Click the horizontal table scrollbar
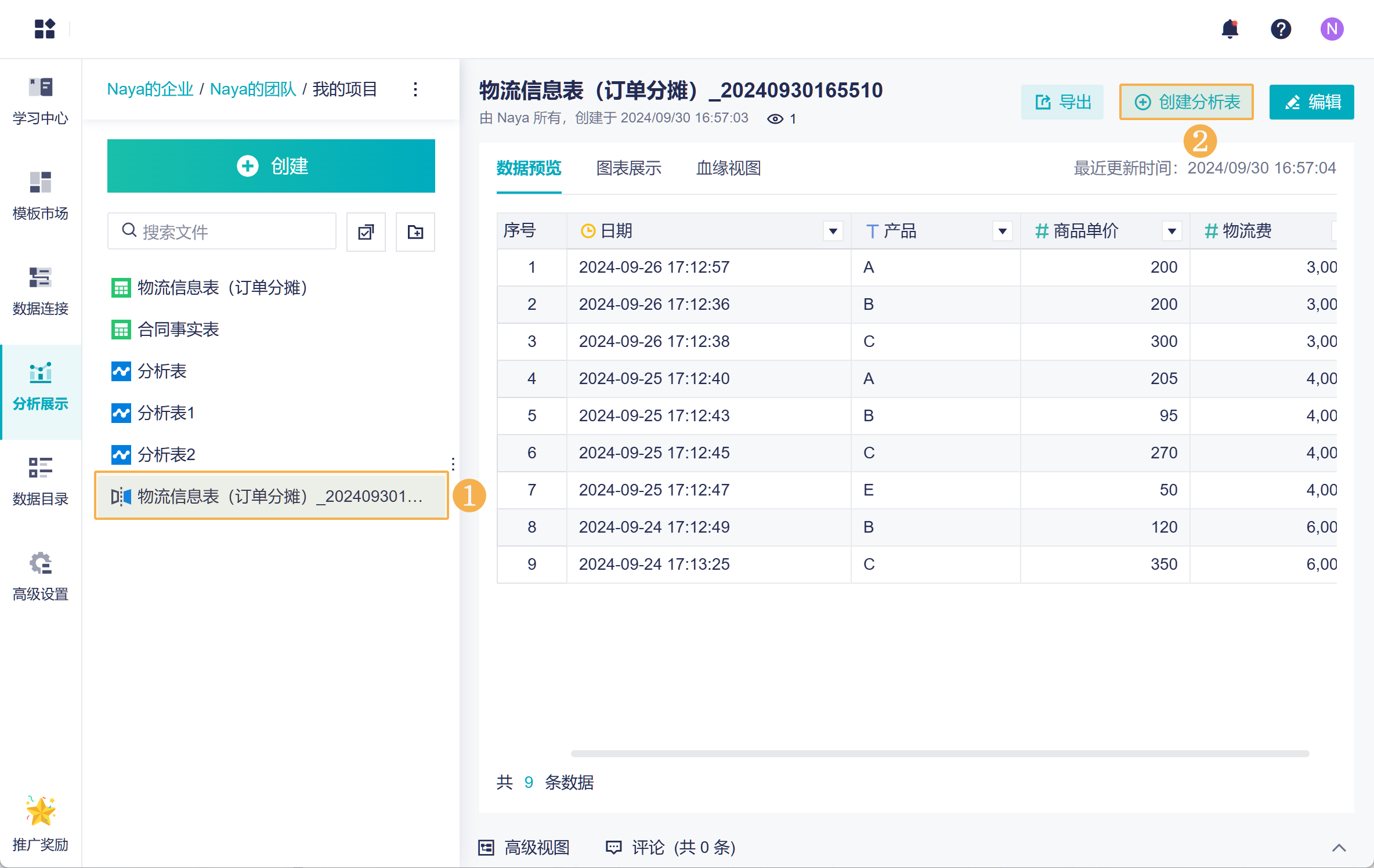The image size is (1374, 868). coord(940,754)
